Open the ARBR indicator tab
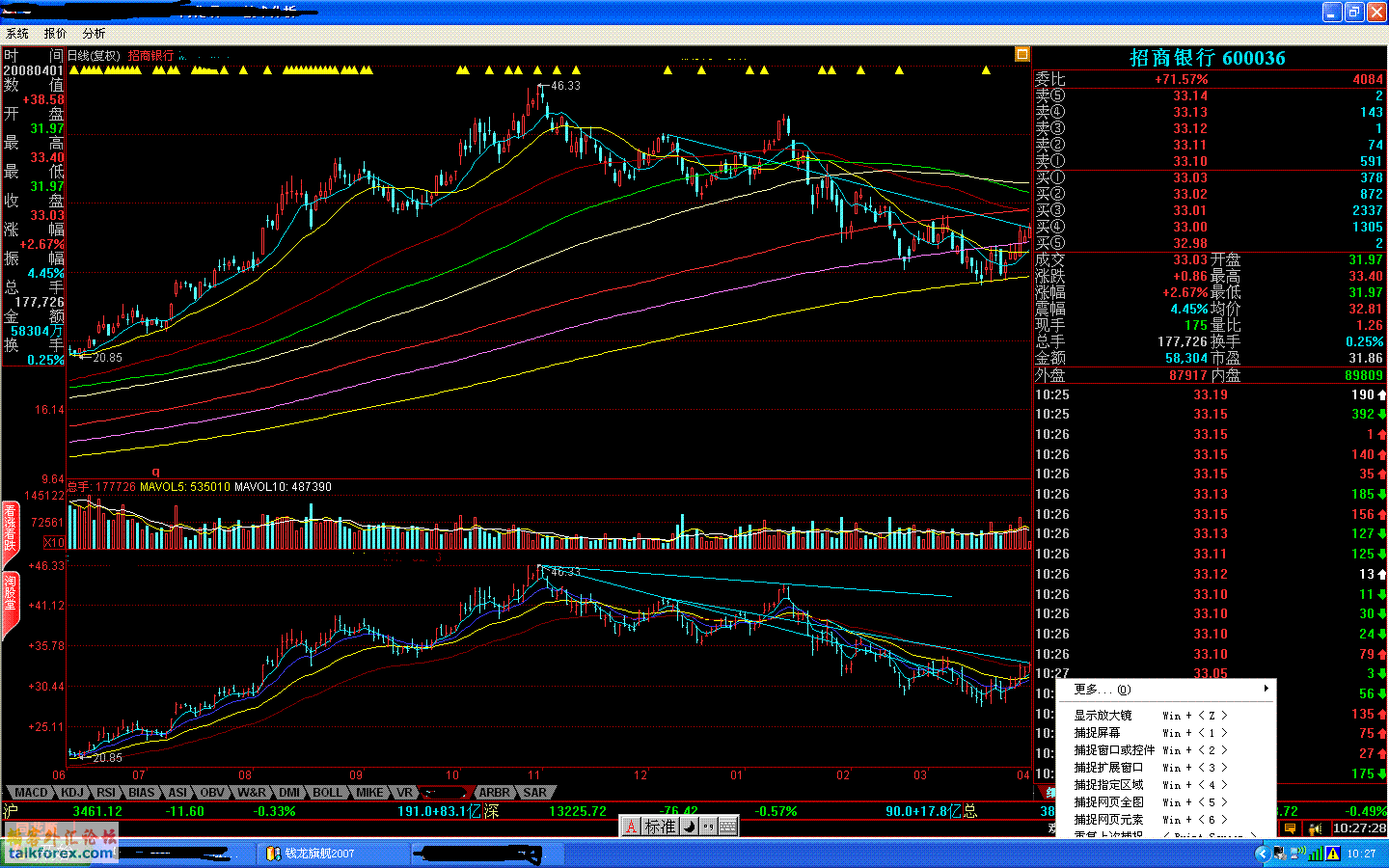The height and width of the screenshot is (868, 1389). click(494, 793)
